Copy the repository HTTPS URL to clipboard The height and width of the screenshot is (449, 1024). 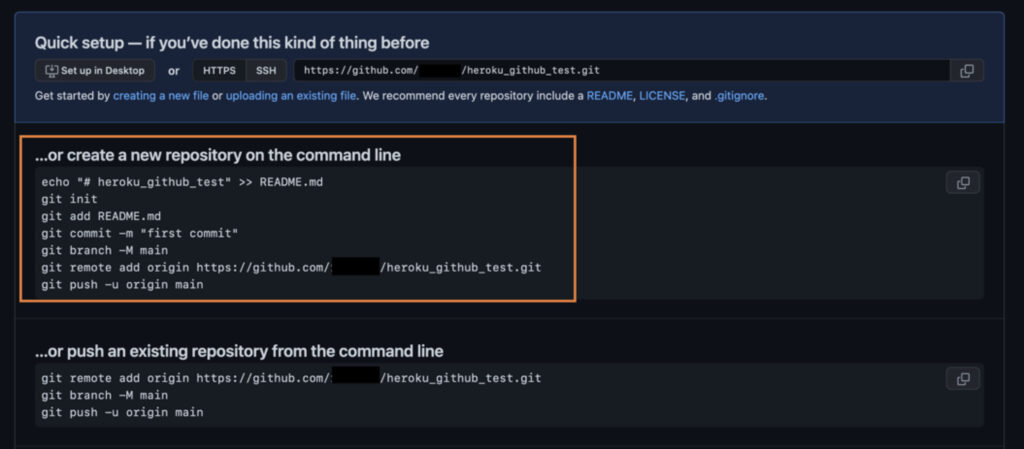click(967, 70)
